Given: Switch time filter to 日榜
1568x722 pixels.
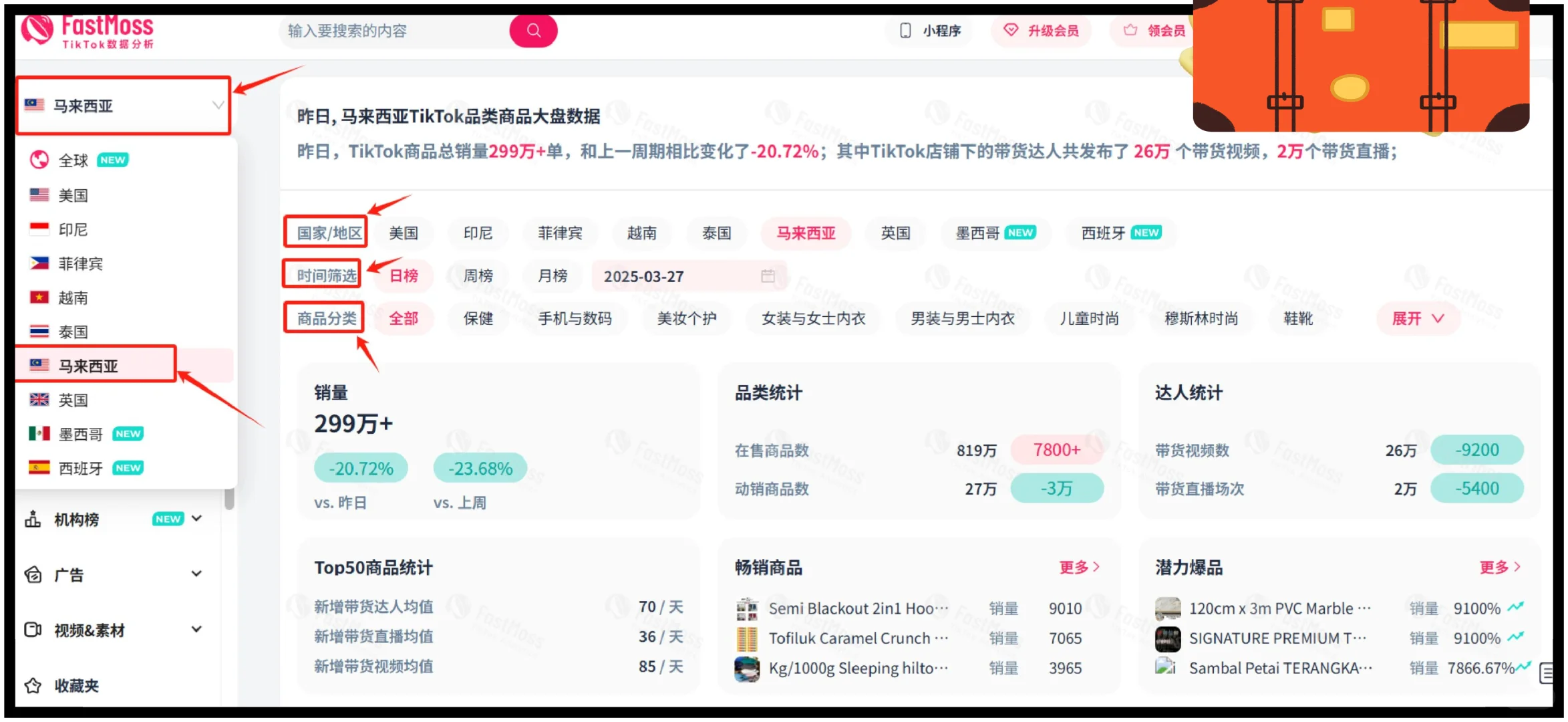Looking at the screenshot, I should click(x=404, y=275).
